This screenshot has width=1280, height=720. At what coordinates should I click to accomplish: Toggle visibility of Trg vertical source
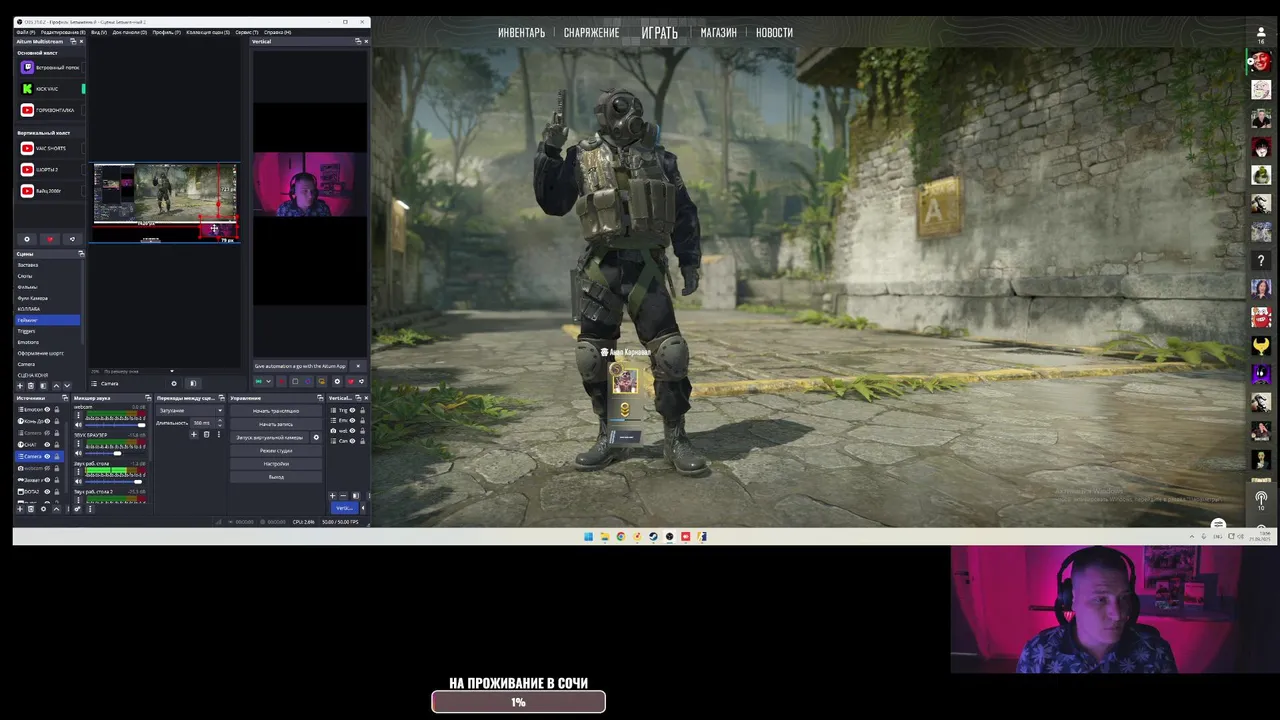tap(352, 410)
